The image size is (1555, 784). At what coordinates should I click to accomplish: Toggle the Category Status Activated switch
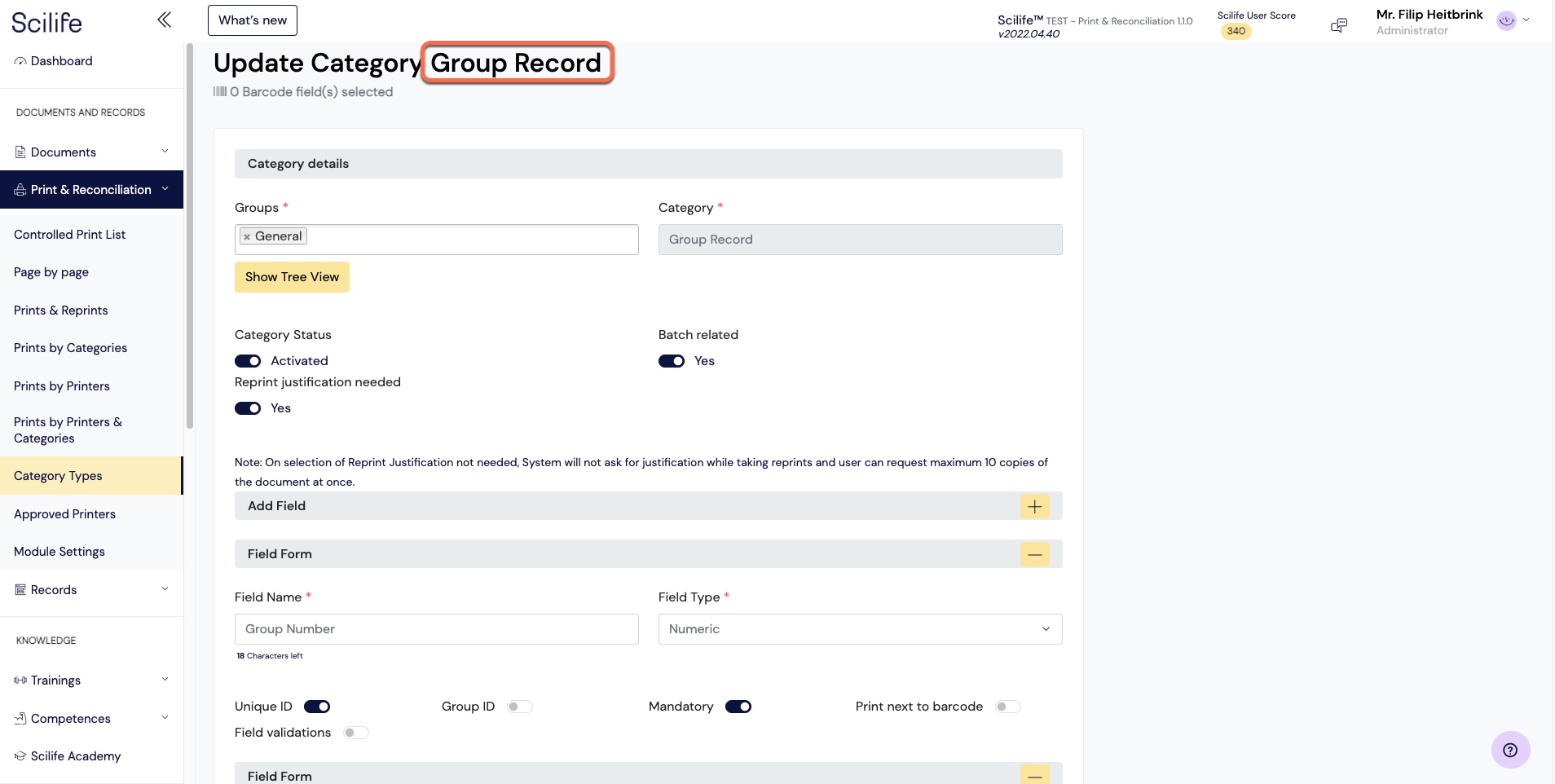click(x=248, y=361)
